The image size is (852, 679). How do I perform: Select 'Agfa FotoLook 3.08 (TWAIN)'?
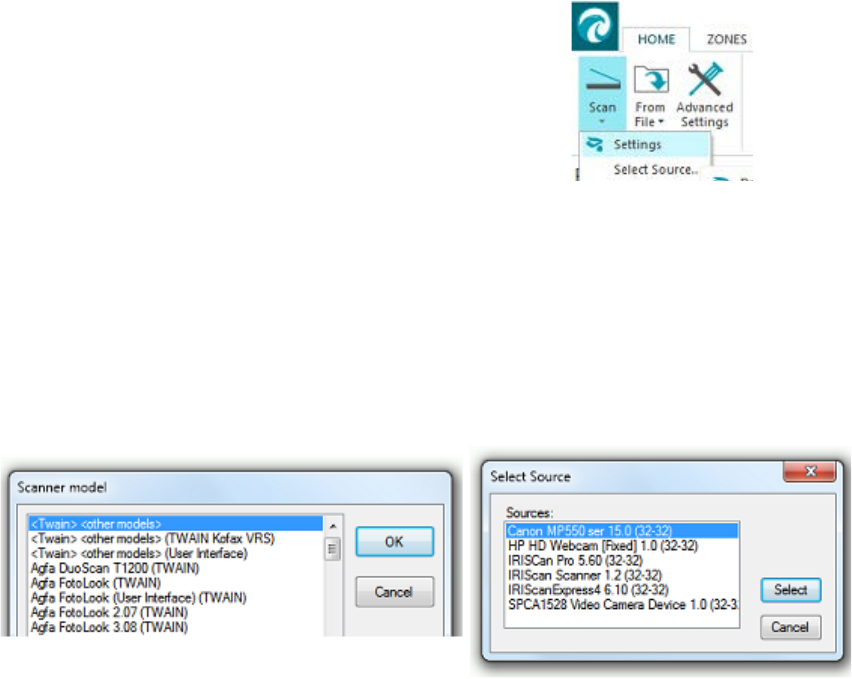(176, 627)
